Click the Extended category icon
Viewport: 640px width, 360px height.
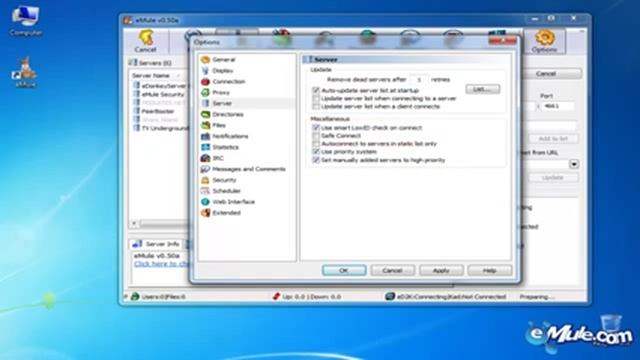click(205, 213)
